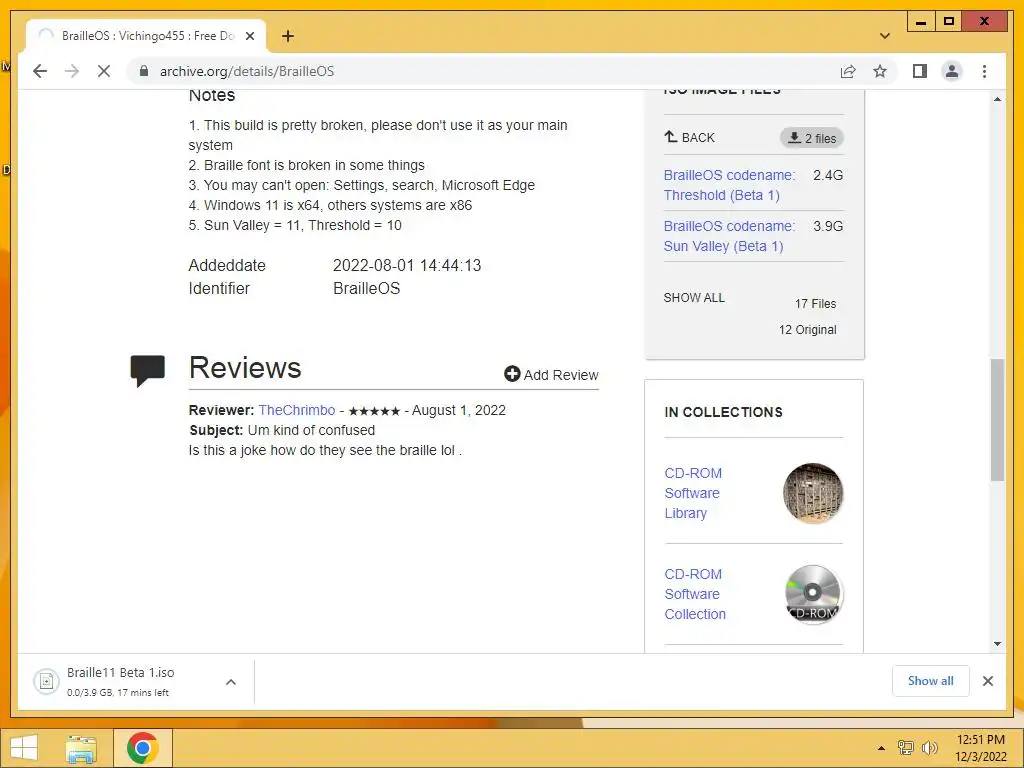This screenshot has height=768, width=1024.
Task: Open the Chrome profile avatar
Action: pos(952,71)
